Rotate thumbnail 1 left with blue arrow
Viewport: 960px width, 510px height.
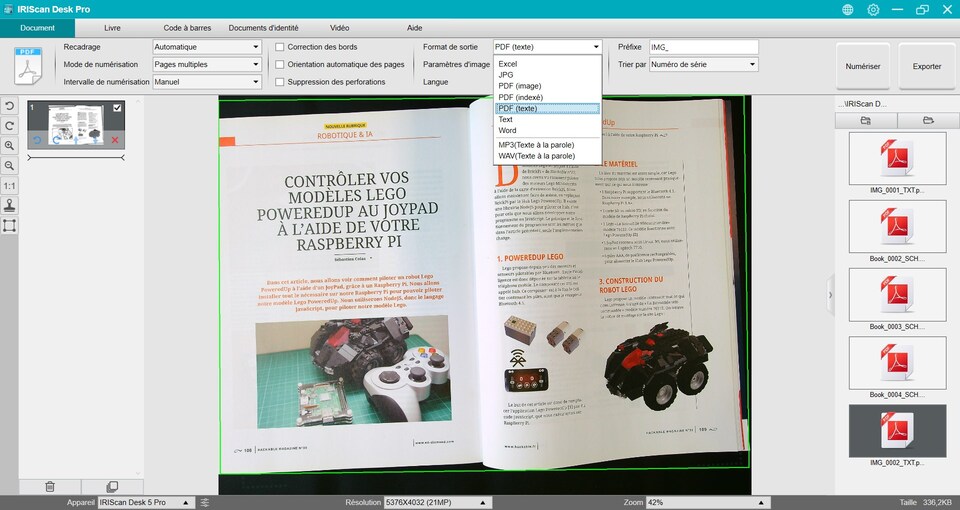tap(37, 140)
